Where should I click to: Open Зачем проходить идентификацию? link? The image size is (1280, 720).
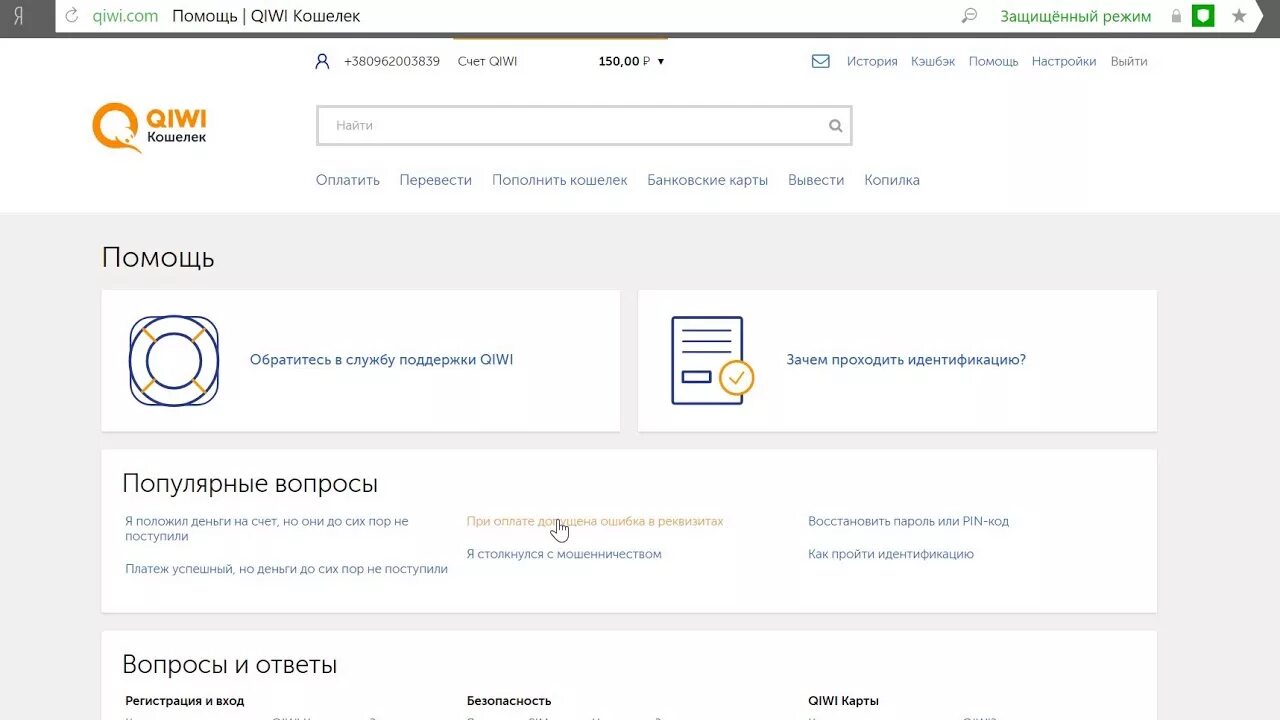[906, 360]
